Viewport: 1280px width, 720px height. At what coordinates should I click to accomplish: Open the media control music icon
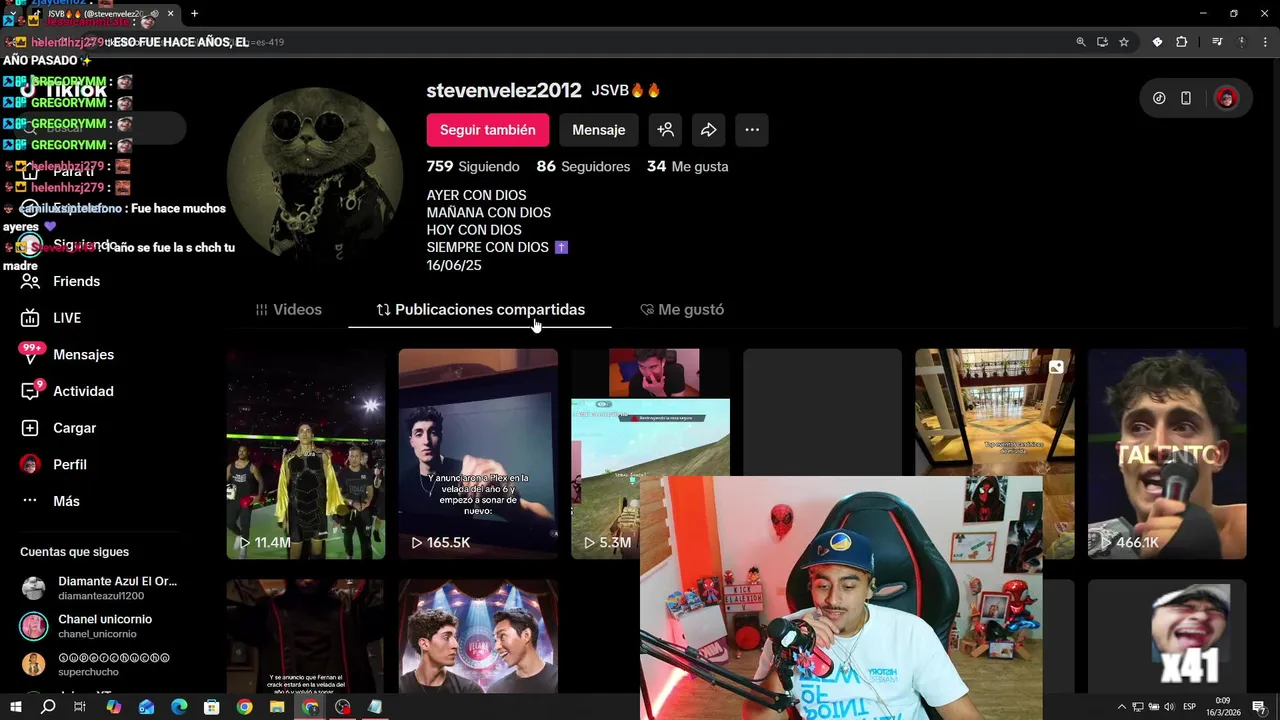pos(1217,42)
